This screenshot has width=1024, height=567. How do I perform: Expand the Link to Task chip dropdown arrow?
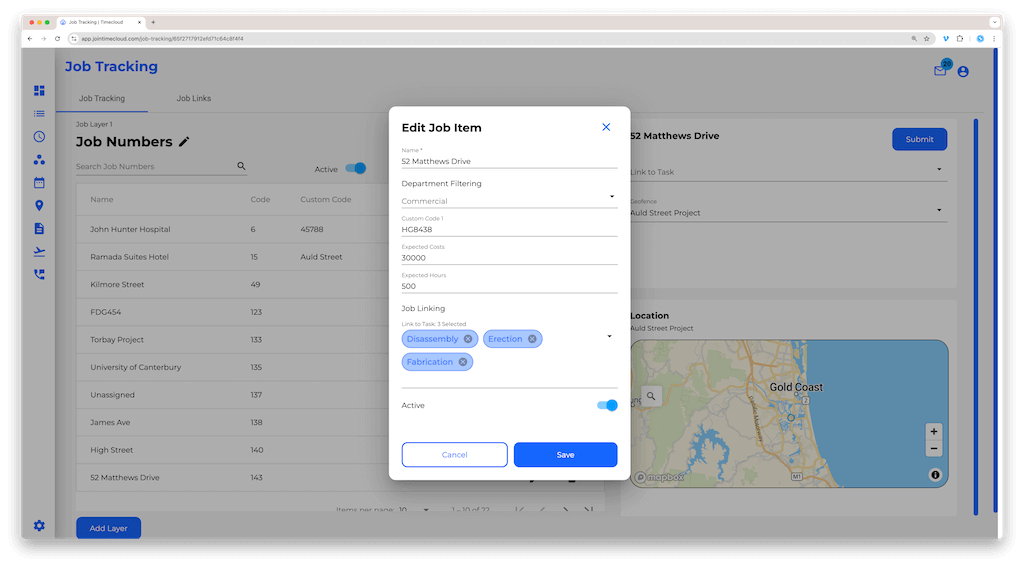(x=609, y=336)
